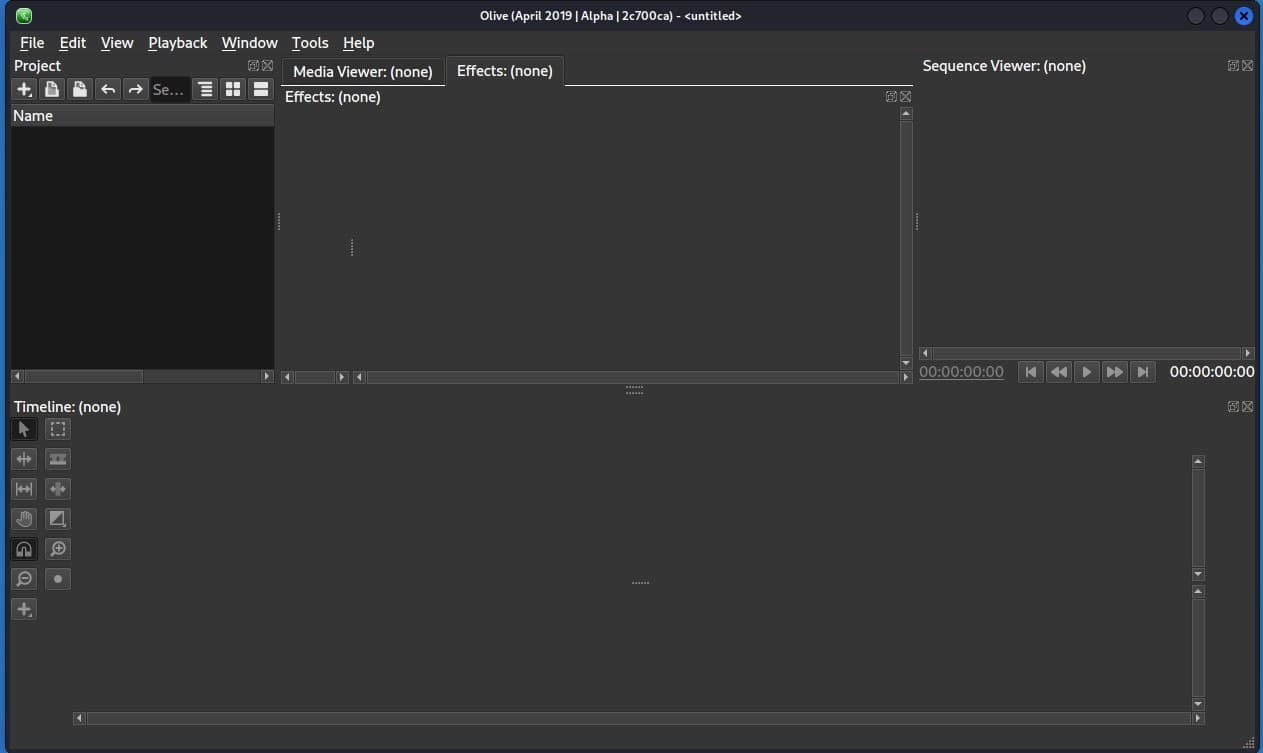Image resolution: width=1263 pixels, height=753 pixels.
Task: Close the Olive window
Action: (1244, 16)
